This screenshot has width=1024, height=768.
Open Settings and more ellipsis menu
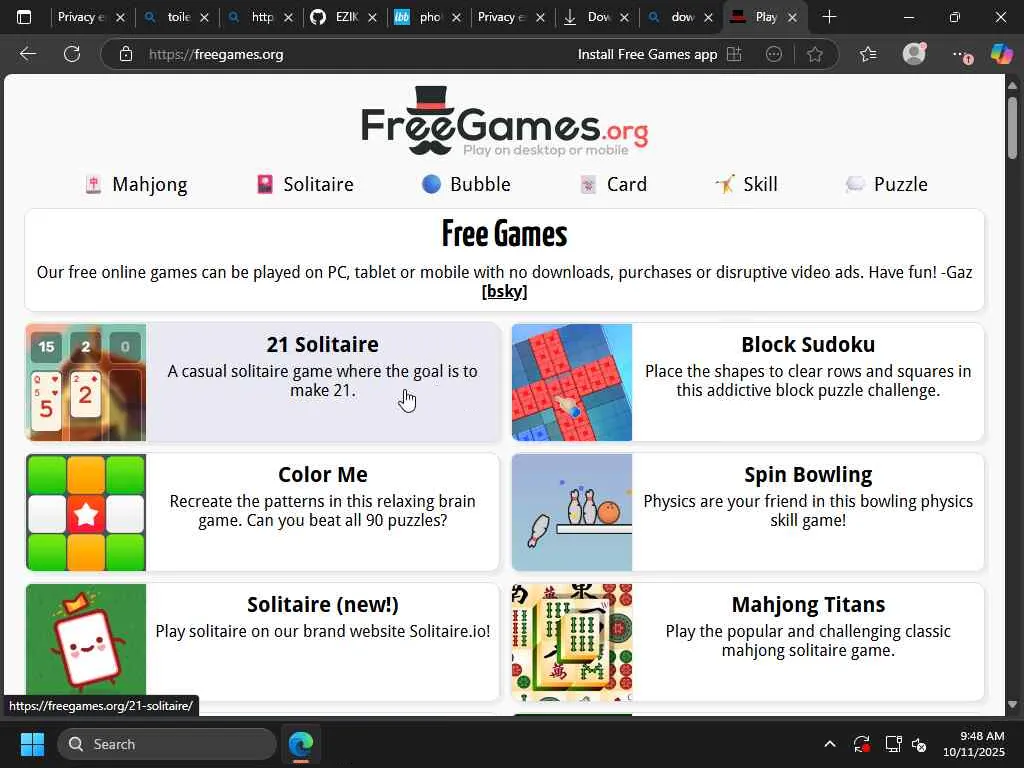click(961, 54)
